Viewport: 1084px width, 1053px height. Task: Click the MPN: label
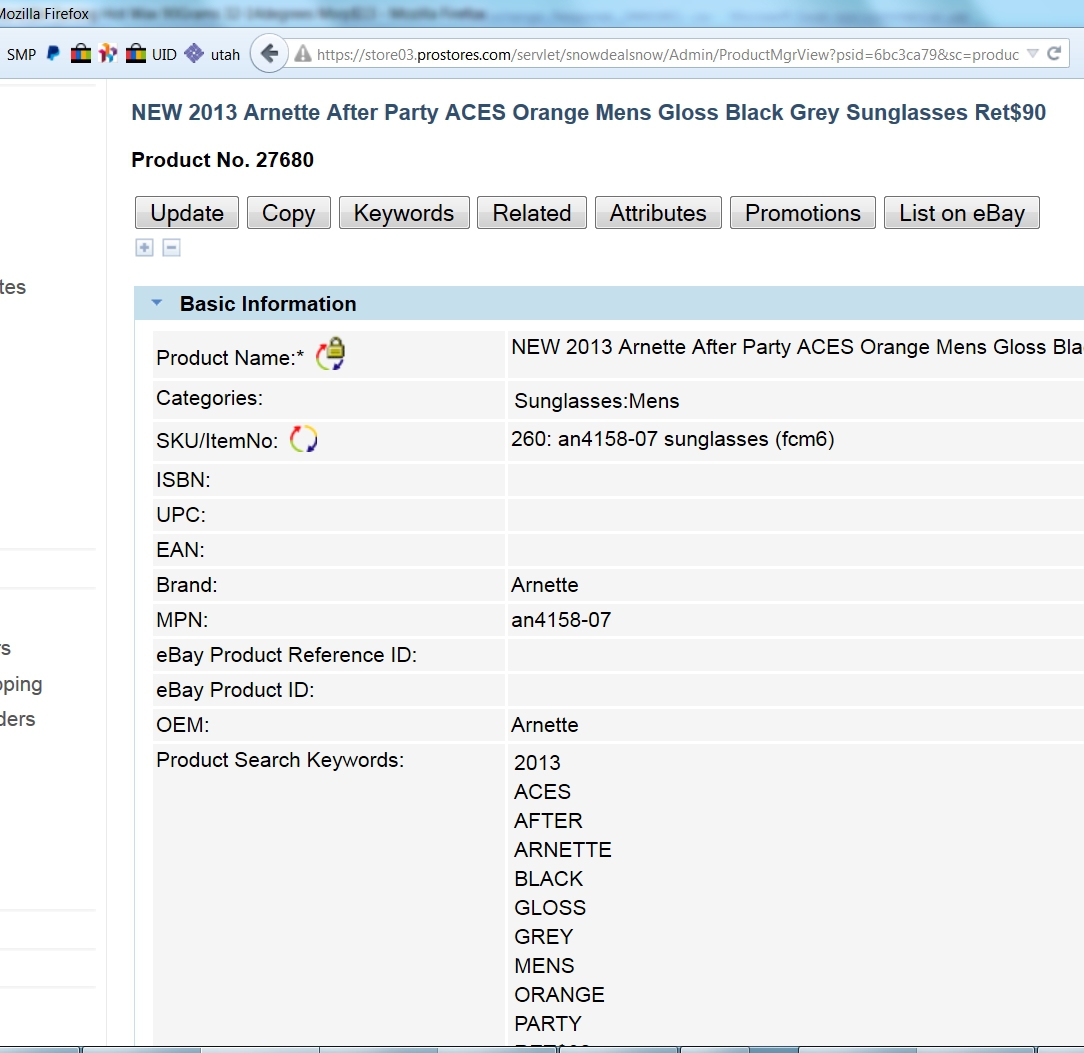tap(182, 620)
